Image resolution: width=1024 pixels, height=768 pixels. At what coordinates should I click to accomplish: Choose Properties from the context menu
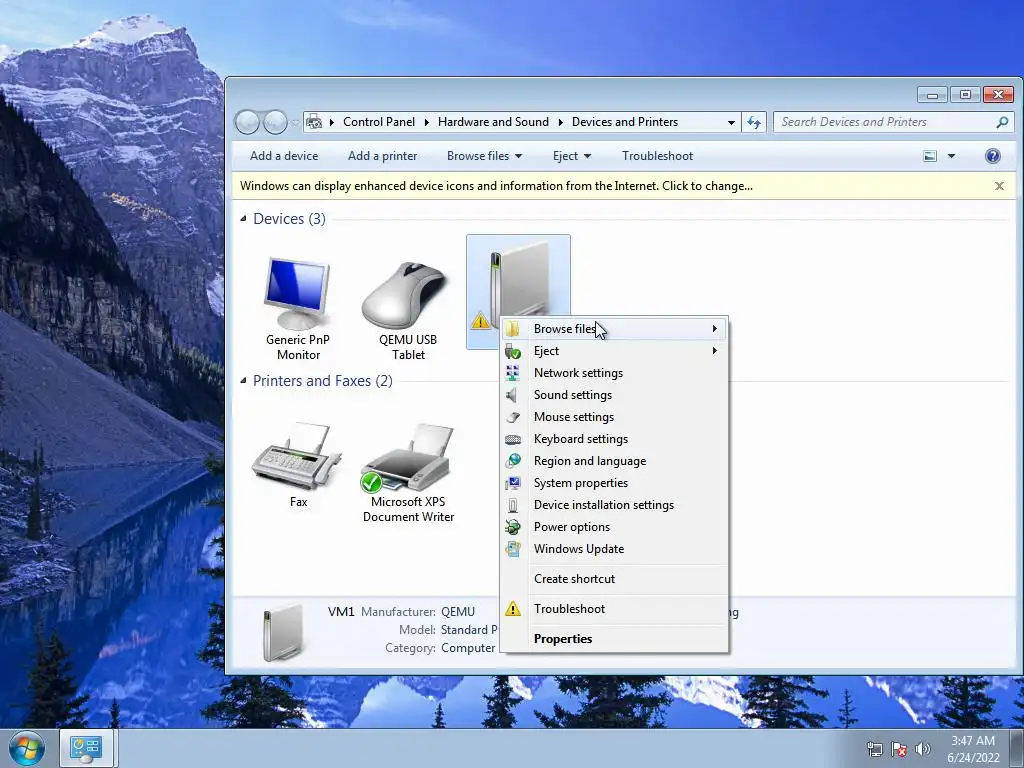[x=614, y=639]
